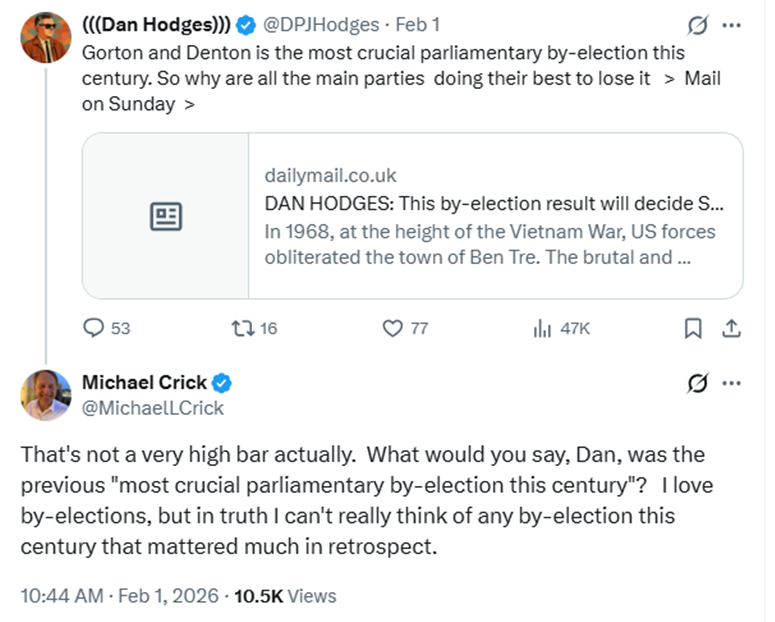Screen dimensions: 775x622
Task: Click the Michael Crick display name
Action: click(x=144, y=382)
